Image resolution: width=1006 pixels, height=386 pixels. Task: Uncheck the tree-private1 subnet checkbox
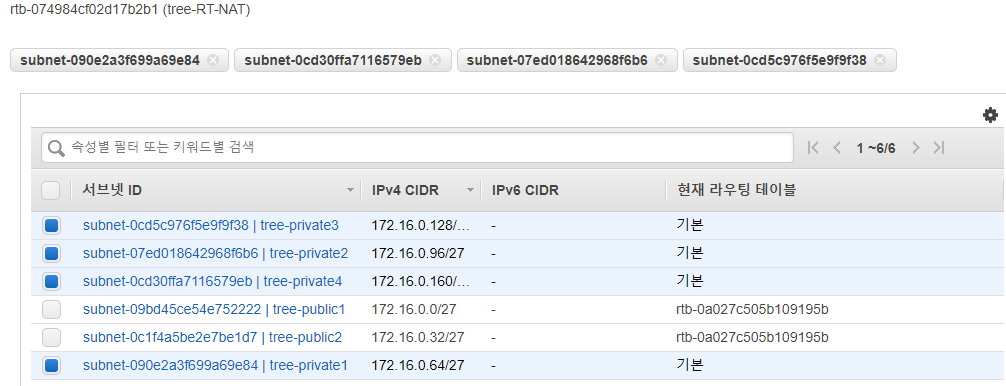(51, 365)
